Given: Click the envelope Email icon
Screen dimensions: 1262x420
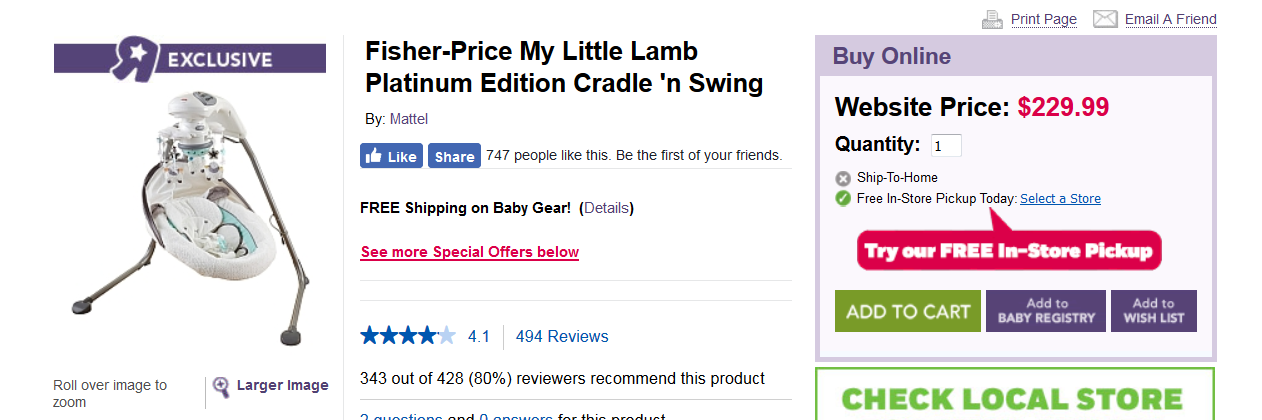Looking at the screenshot, I should tap(1105, 19).
